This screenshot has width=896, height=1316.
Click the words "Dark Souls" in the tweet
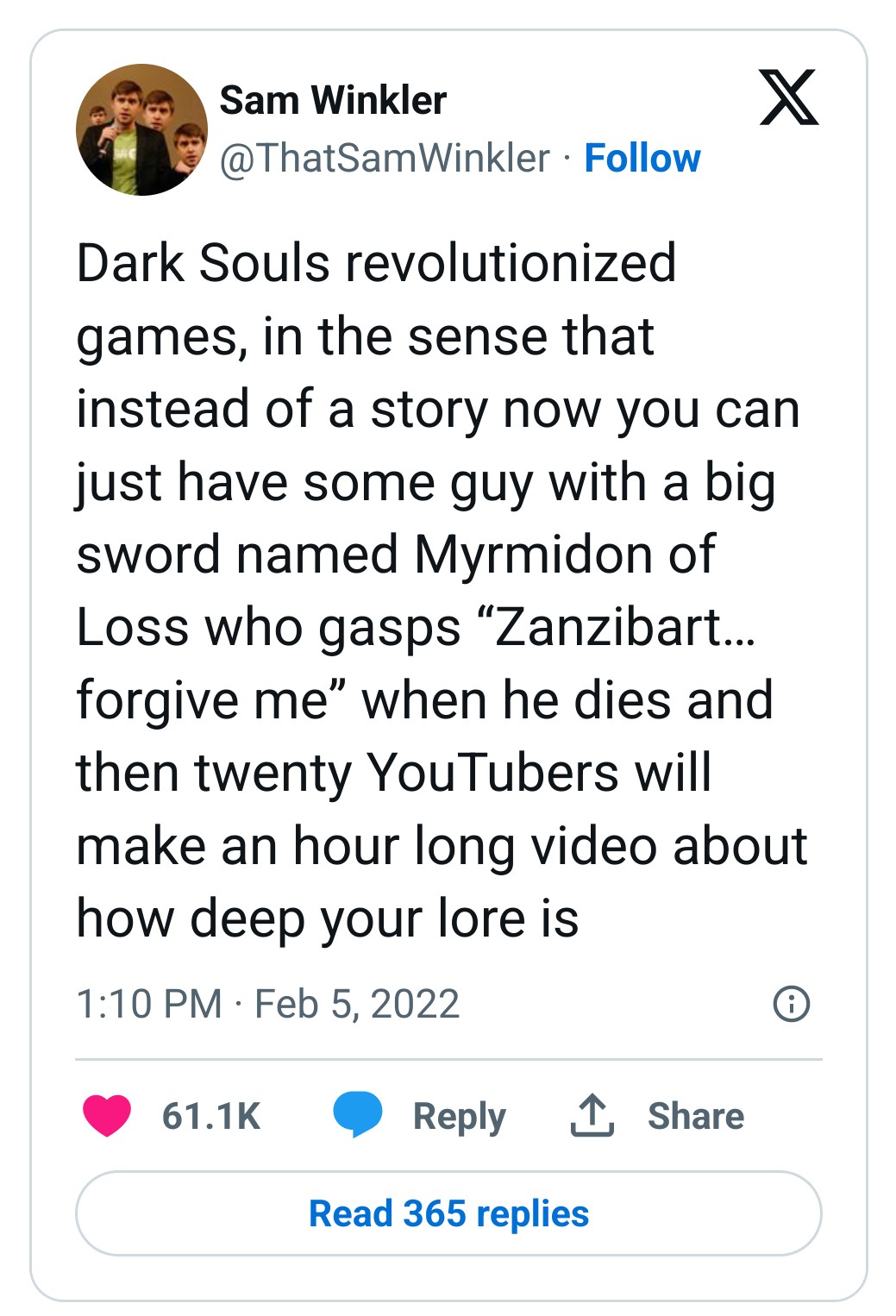(x=204, y=262)
